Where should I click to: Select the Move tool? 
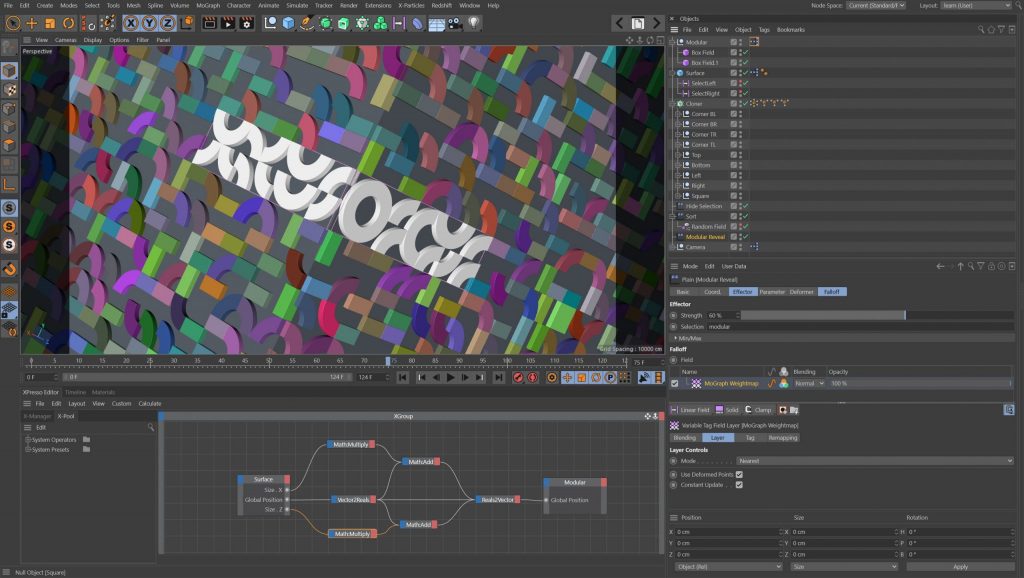click(x=31, y=20)
